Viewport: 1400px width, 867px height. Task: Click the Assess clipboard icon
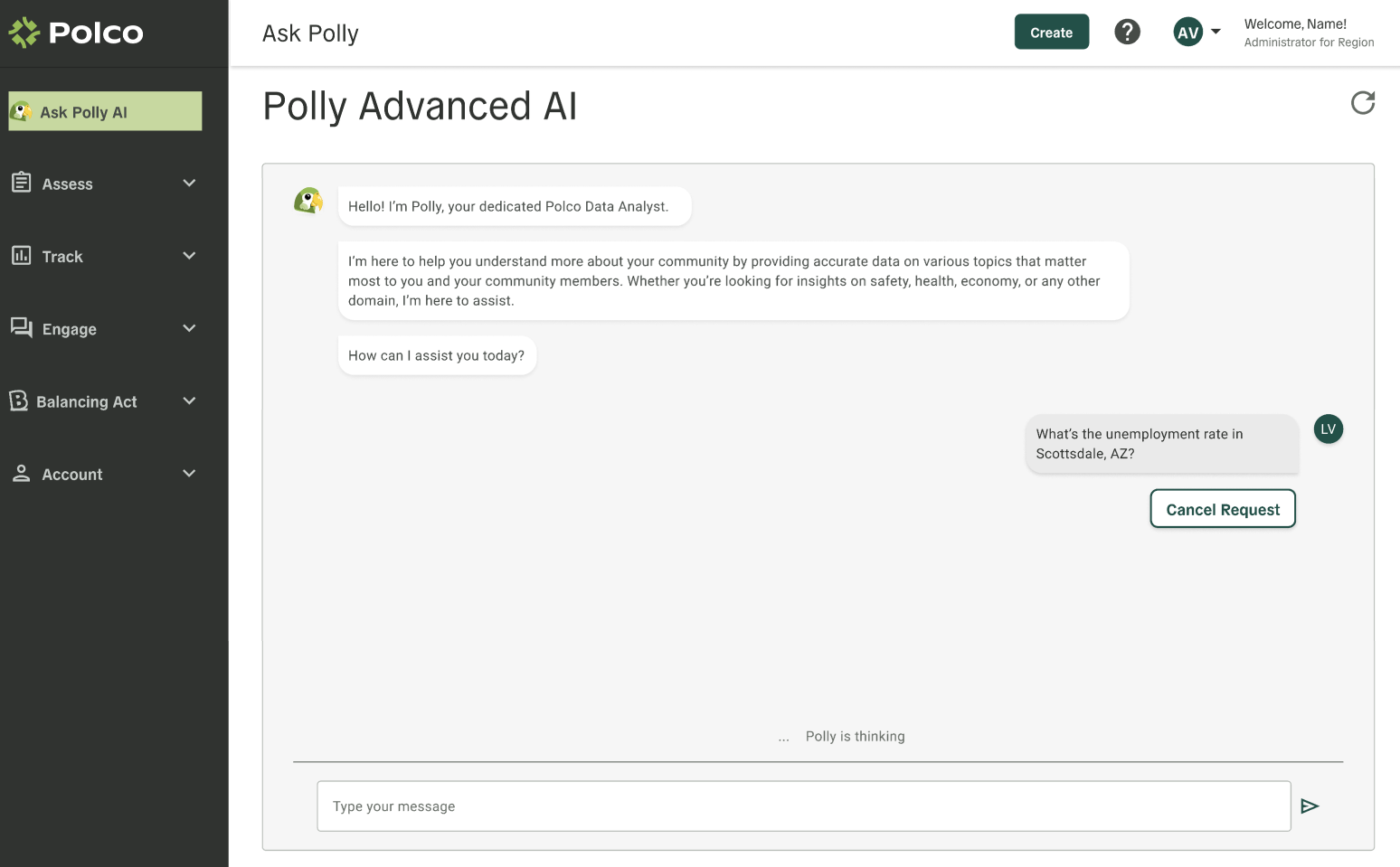pyautogui.click(x=22, y=183)
